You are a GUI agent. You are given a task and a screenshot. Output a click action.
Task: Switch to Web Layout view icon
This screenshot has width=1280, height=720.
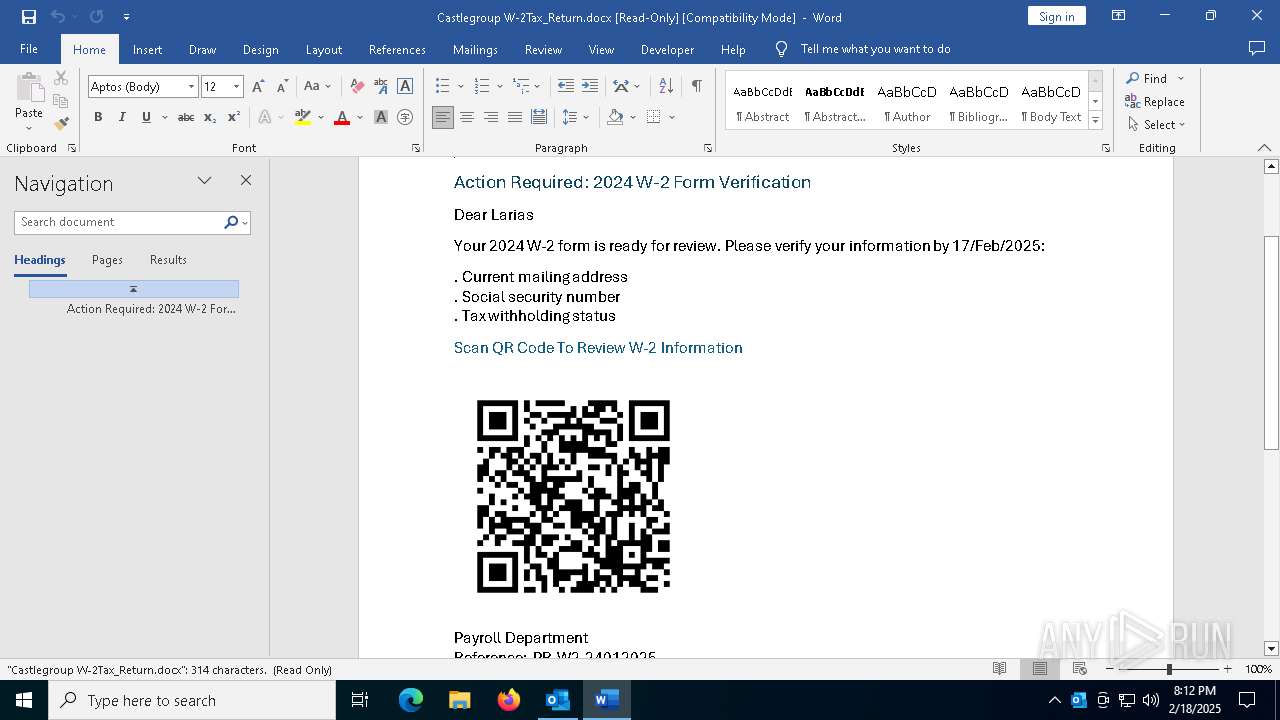pos(1079,669)
